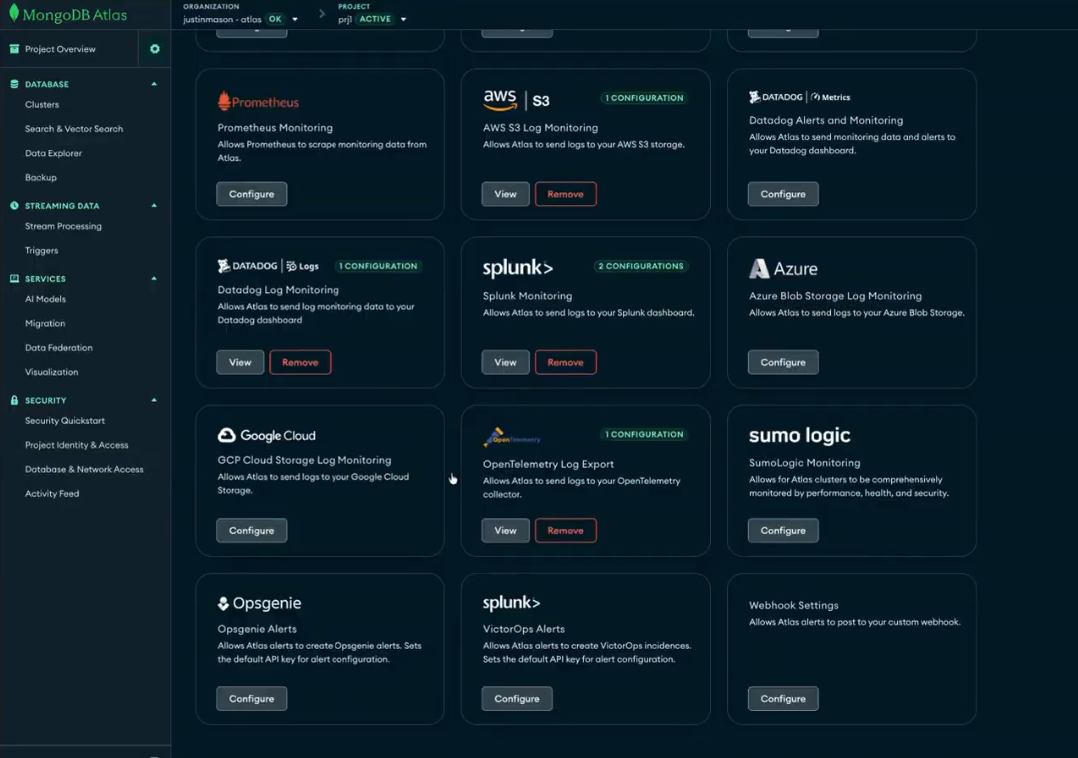
Task: Click the VictorOps splunk logo
Action: (511, 603)
